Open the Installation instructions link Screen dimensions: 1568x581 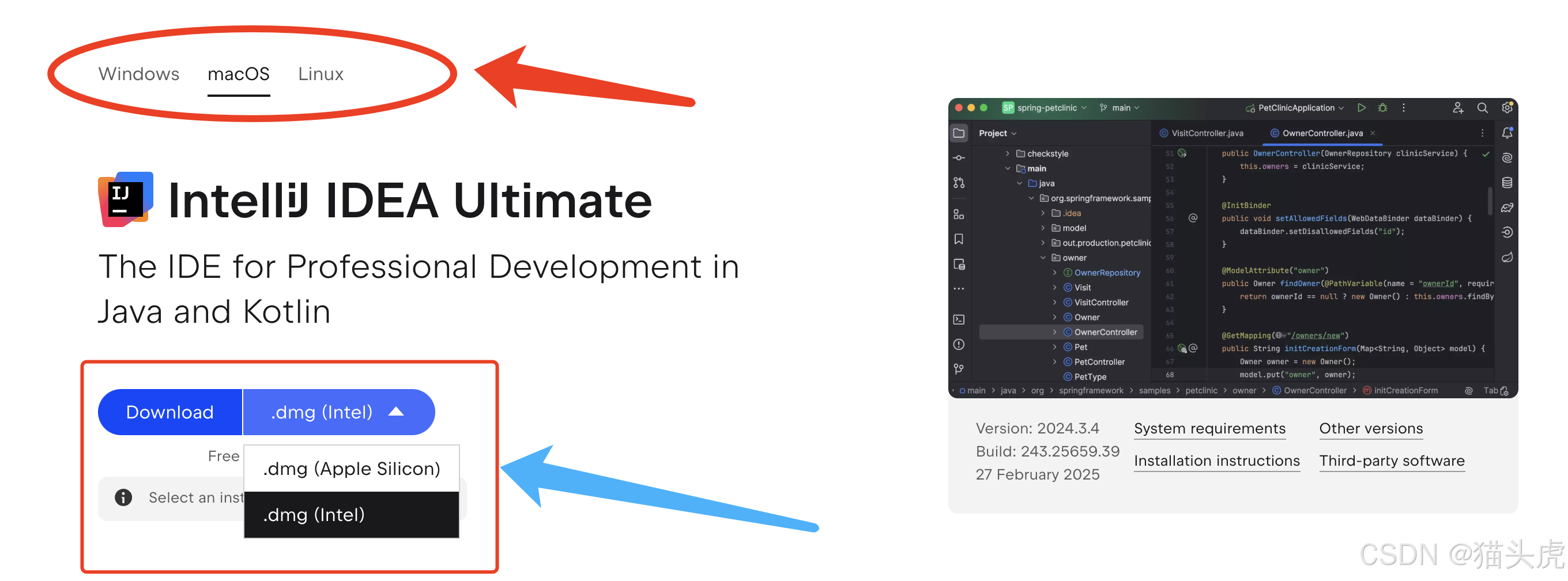tap(1217, 461)
